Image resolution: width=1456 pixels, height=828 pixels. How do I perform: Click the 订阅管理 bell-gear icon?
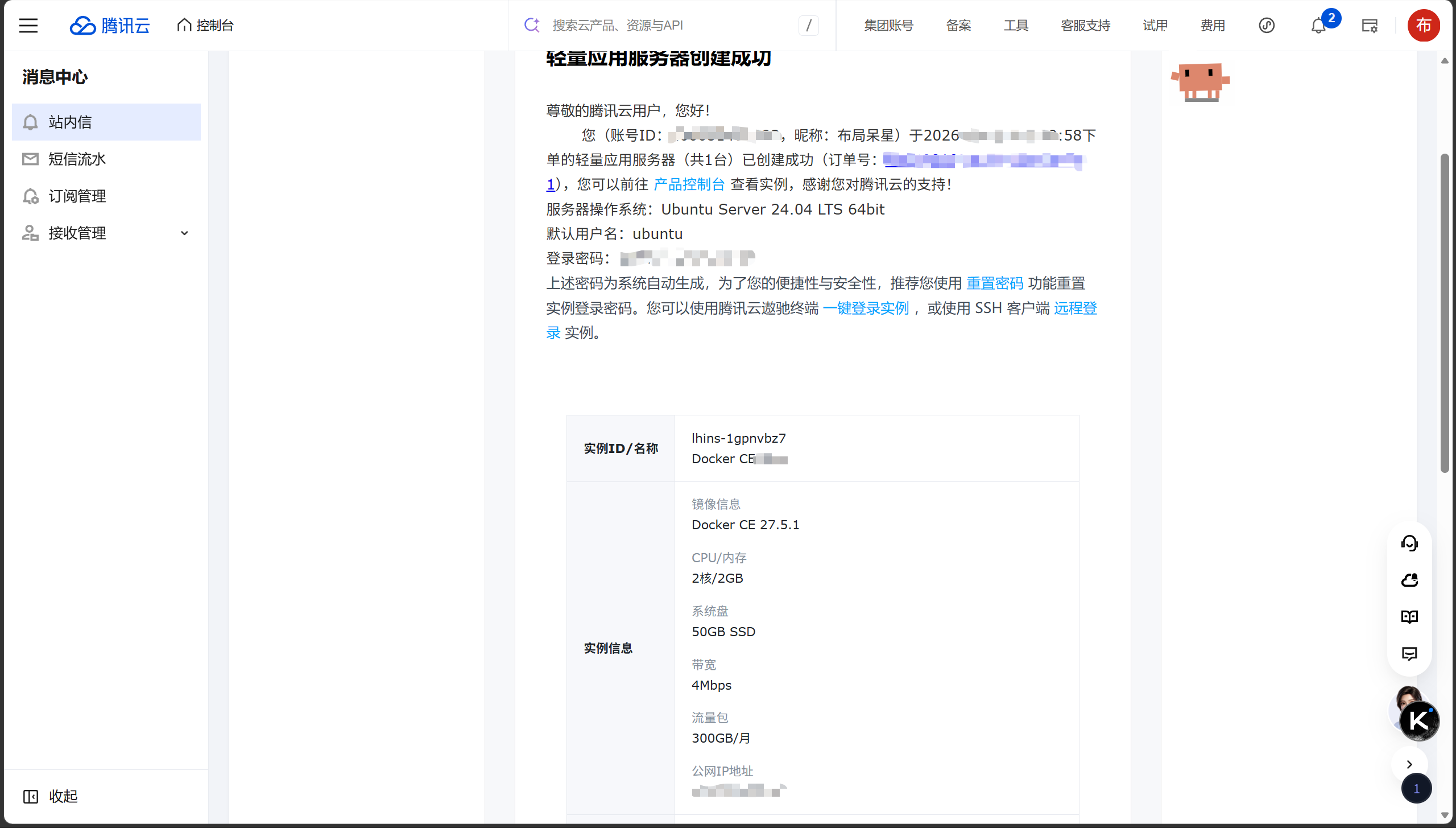click(x=30, y=196)
